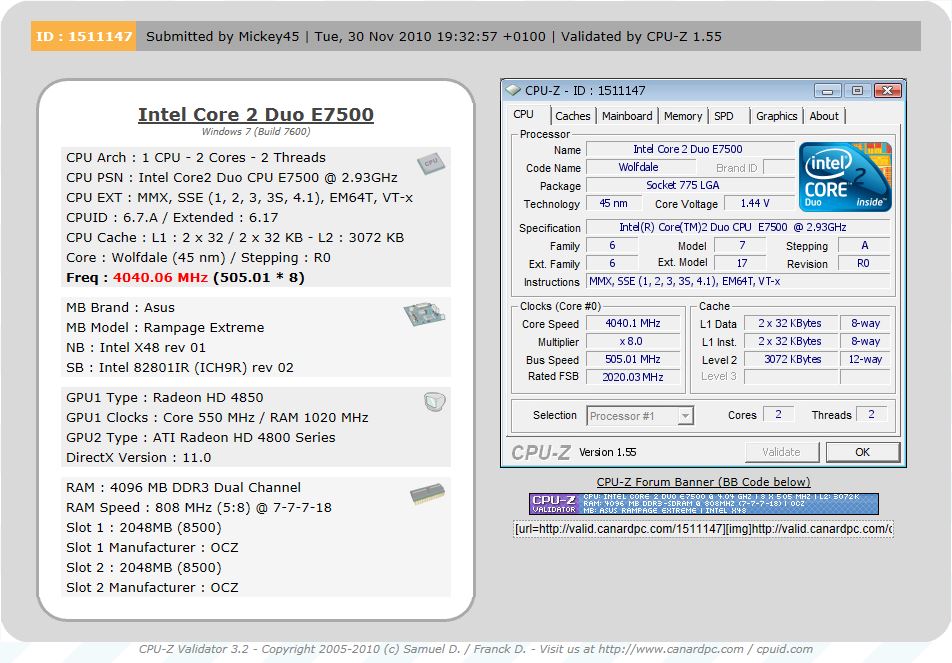Open the Caches tab

pos(573,116)
